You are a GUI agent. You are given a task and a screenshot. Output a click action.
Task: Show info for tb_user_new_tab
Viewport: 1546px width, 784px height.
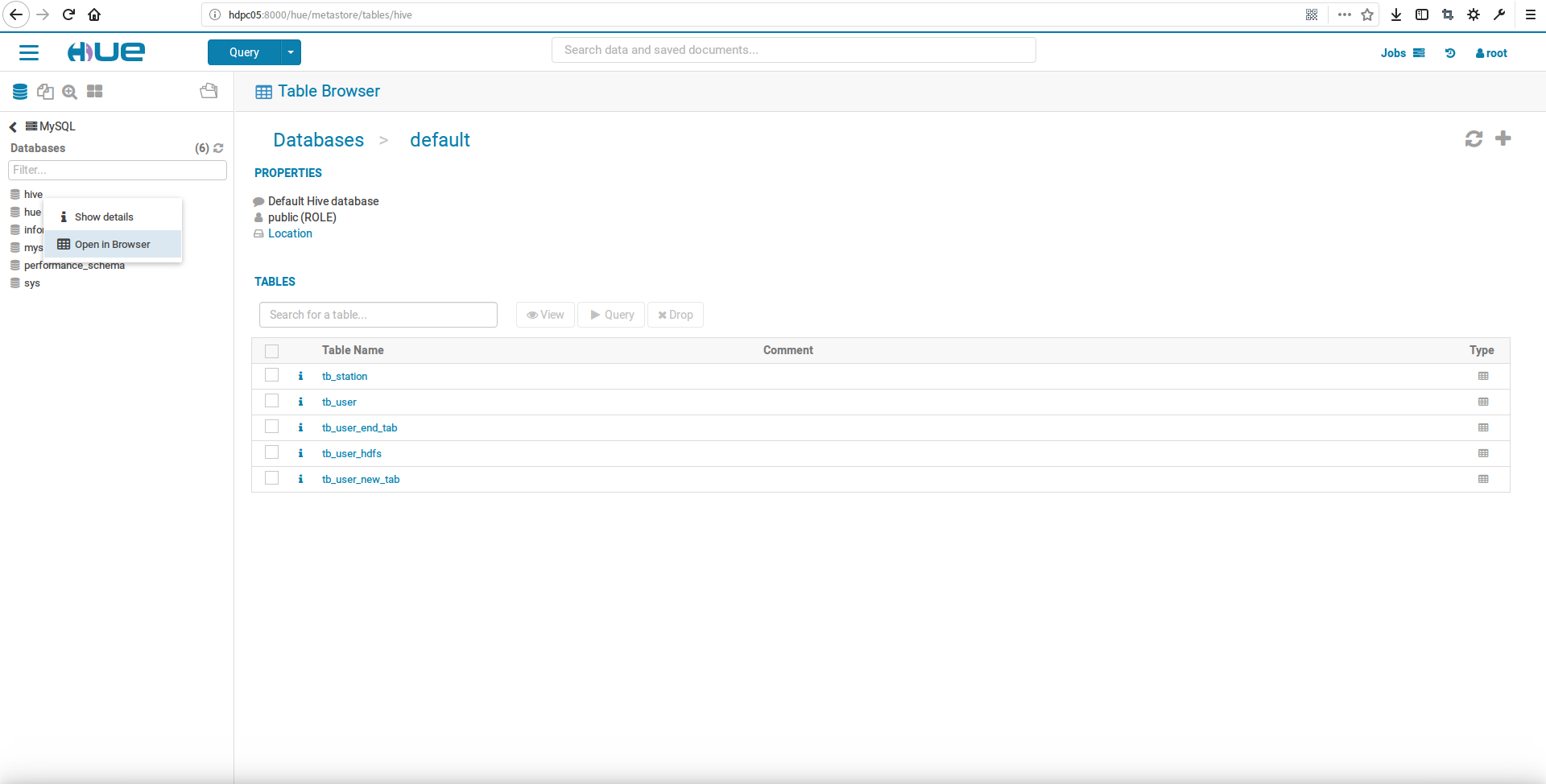pos(301,479)
